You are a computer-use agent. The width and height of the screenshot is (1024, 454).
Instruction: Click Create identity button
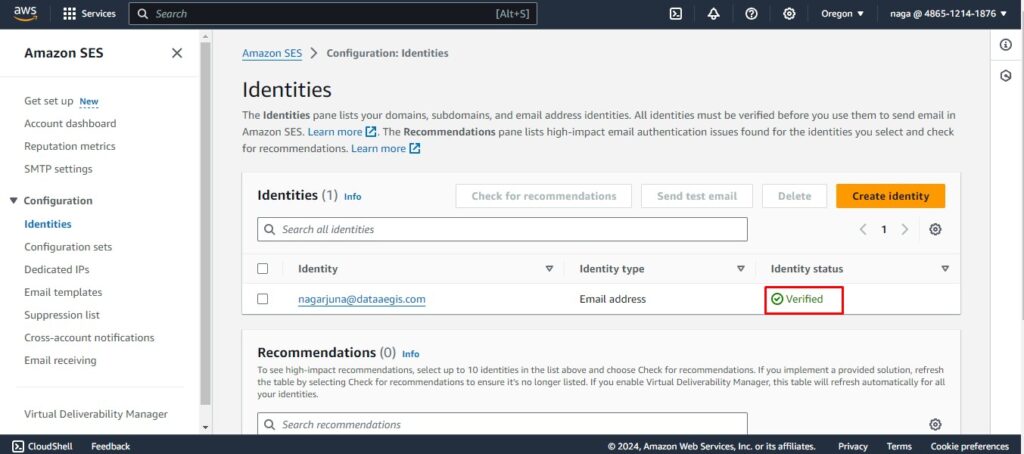(x=890, y=196)
